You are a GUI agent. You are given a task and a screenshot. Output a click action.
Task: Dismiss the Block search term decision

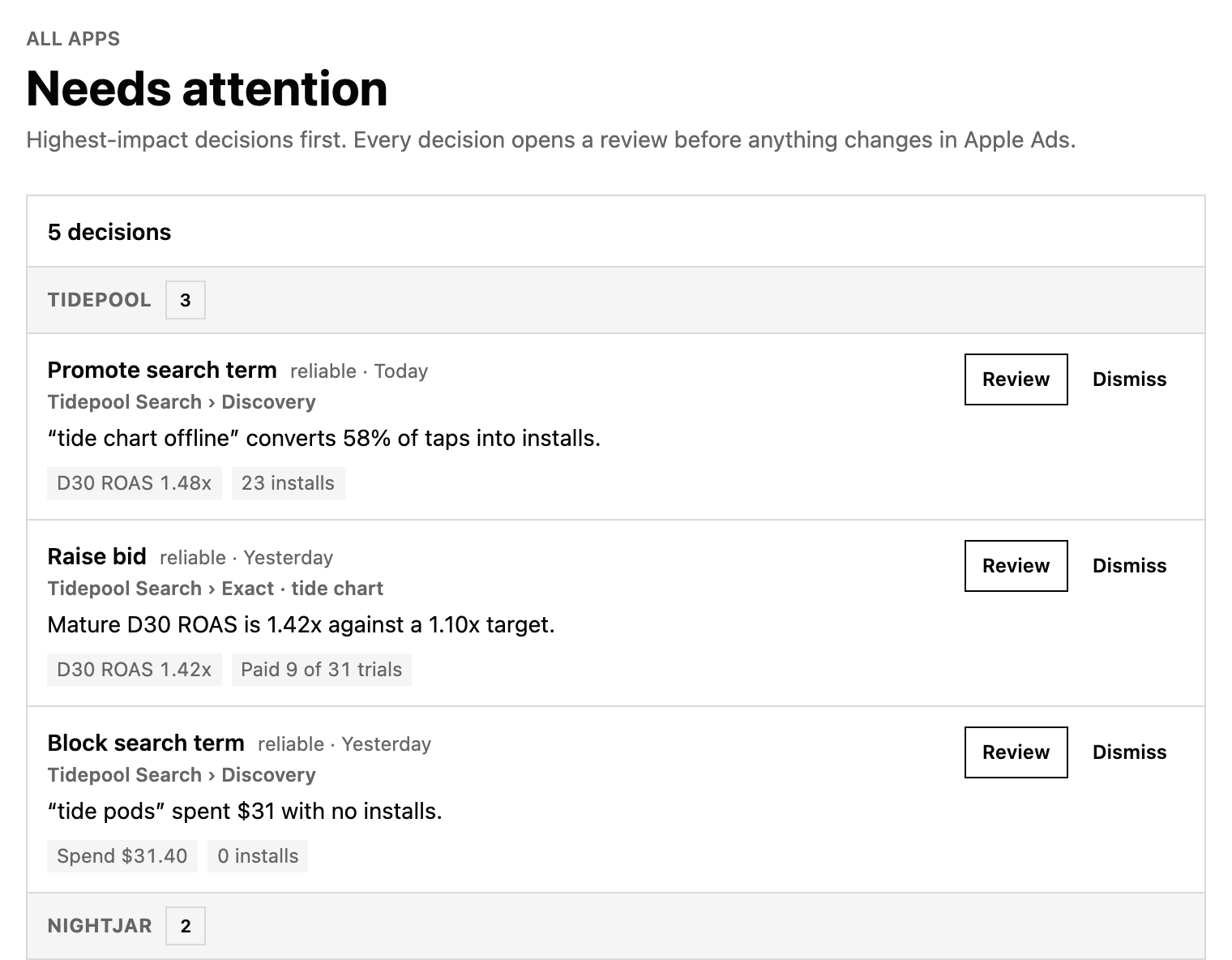tap(1129, 752)
